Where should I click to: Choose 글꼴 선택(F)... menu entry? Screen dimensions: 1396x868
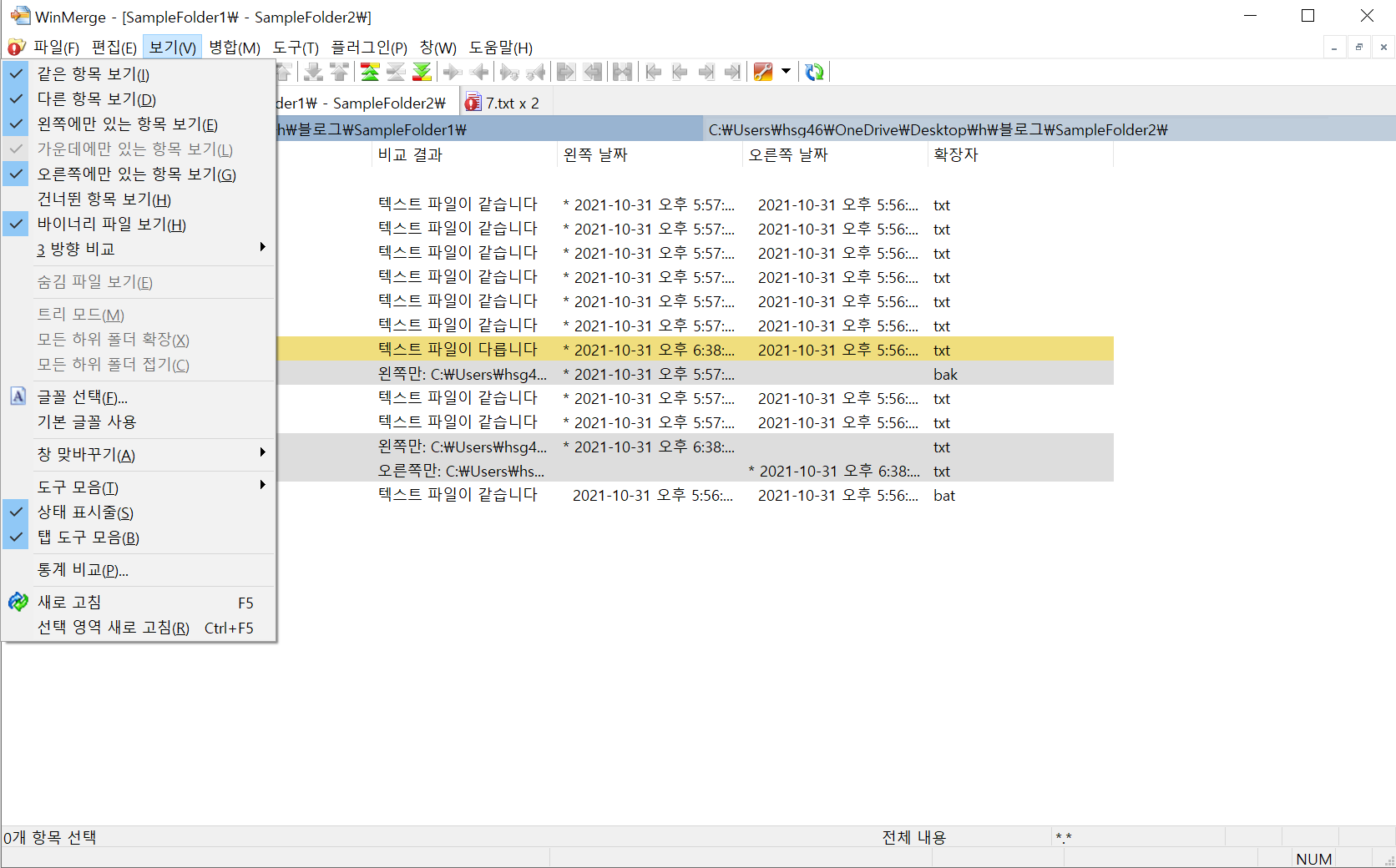[x=139, y=397]
